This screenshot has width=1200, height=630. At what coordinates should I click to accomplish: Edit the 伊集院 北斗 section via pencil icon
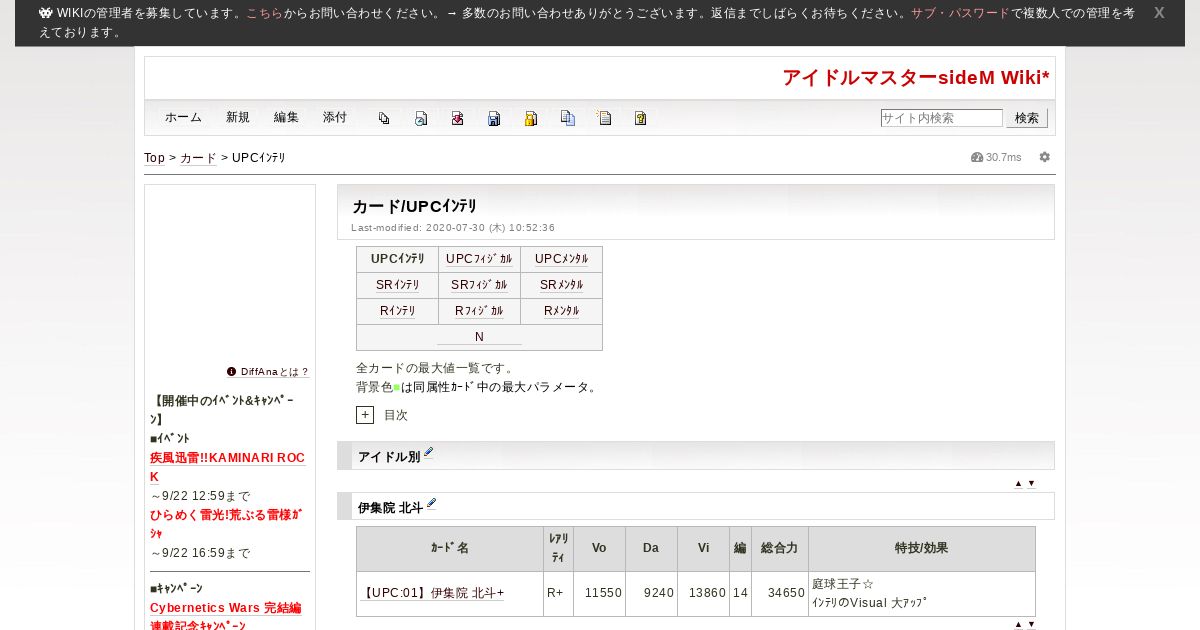432,503
